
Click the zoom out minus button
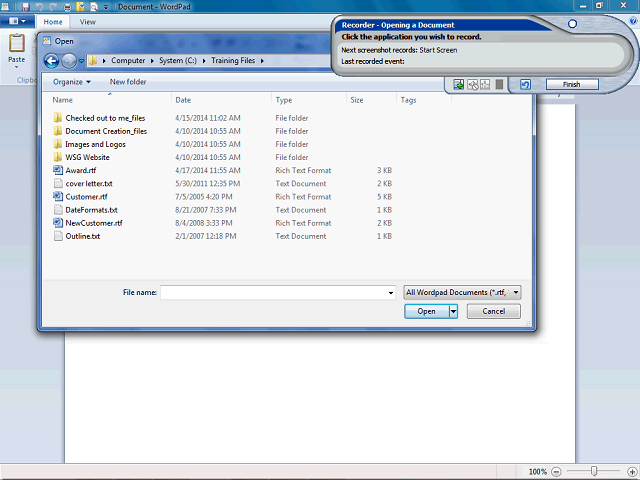[556, 472]
